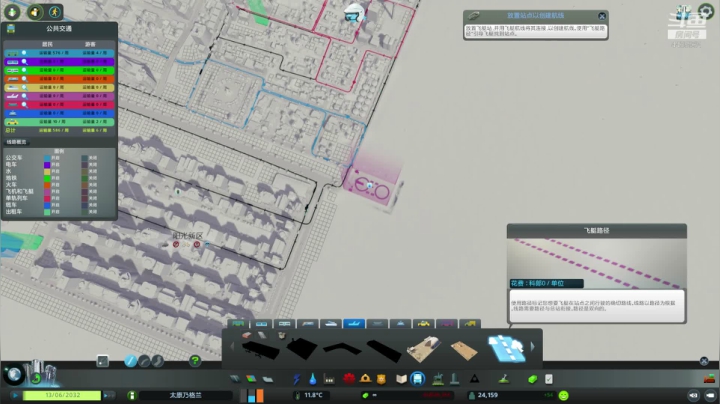Open the taxi transport tab
Screen dimensions: 720x404
click(423, 324)
